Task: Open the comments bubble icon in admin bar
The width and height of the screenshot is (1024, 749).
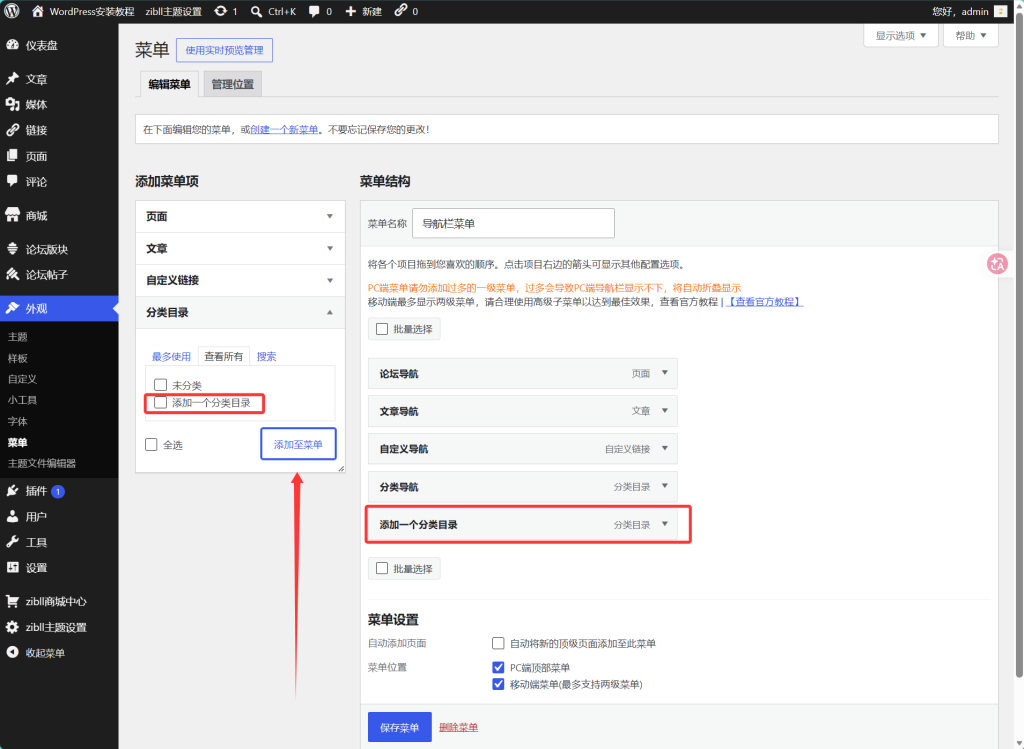Action: coord(314,11)
